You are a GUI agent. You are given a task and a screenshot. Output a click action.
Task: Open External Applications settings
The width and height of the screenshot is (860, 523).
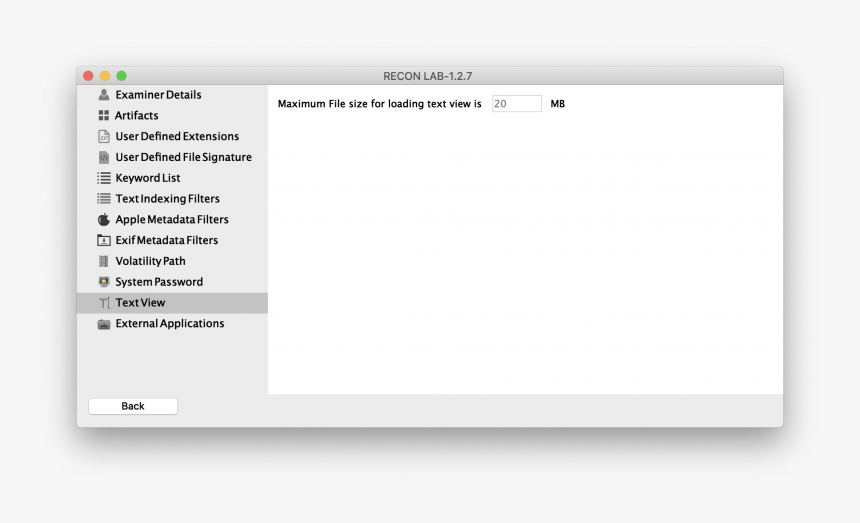click(172, 324)
